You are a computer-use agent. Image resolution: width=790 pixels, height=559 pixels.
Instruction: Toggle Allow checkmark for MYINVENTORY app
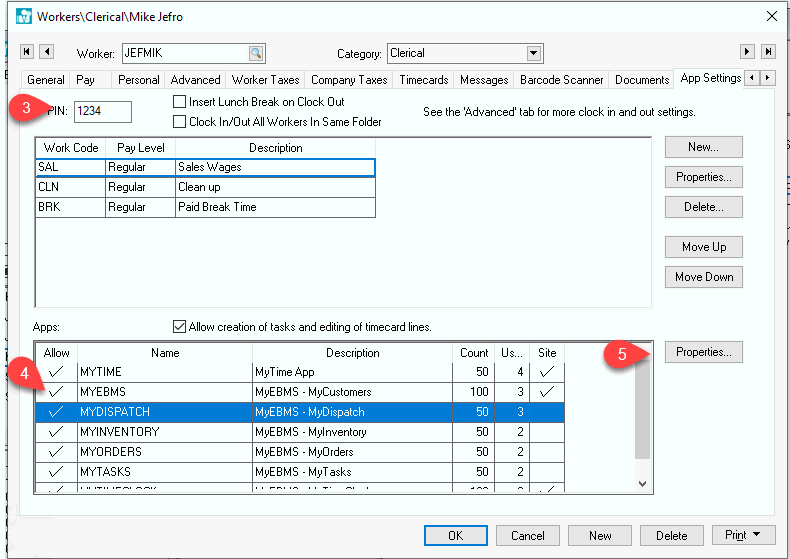[x=56, y=432]
